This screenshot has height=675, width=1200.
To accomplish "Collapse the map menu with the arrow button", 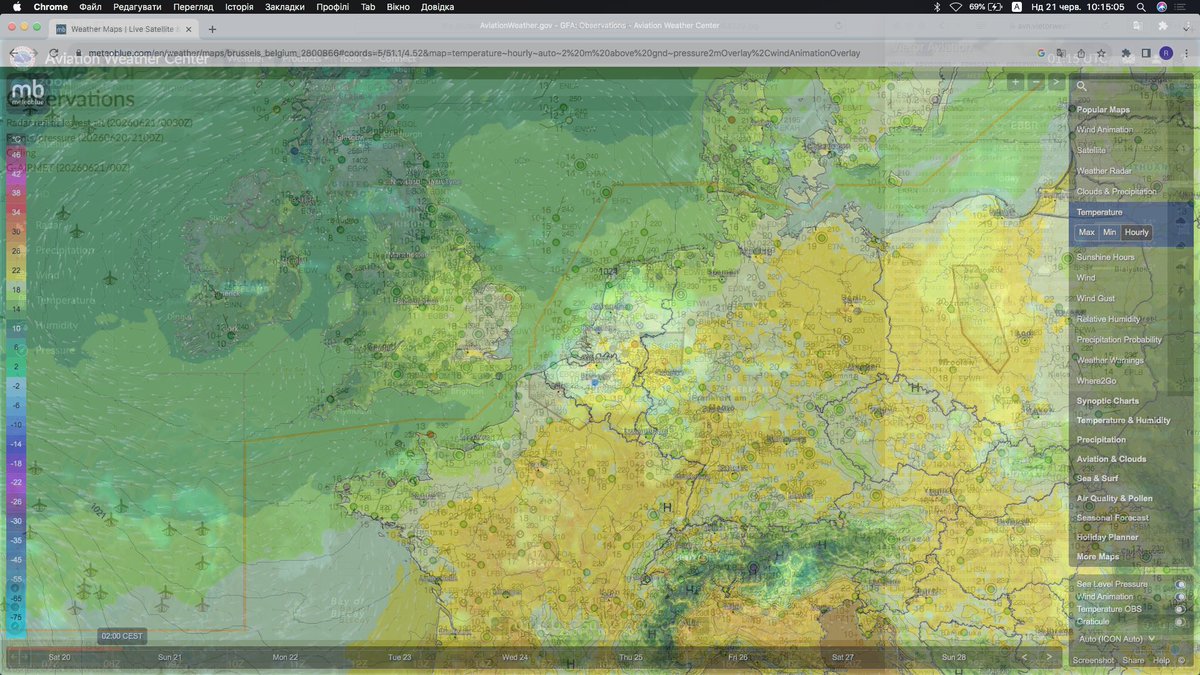I will [x=1057, y=82].
